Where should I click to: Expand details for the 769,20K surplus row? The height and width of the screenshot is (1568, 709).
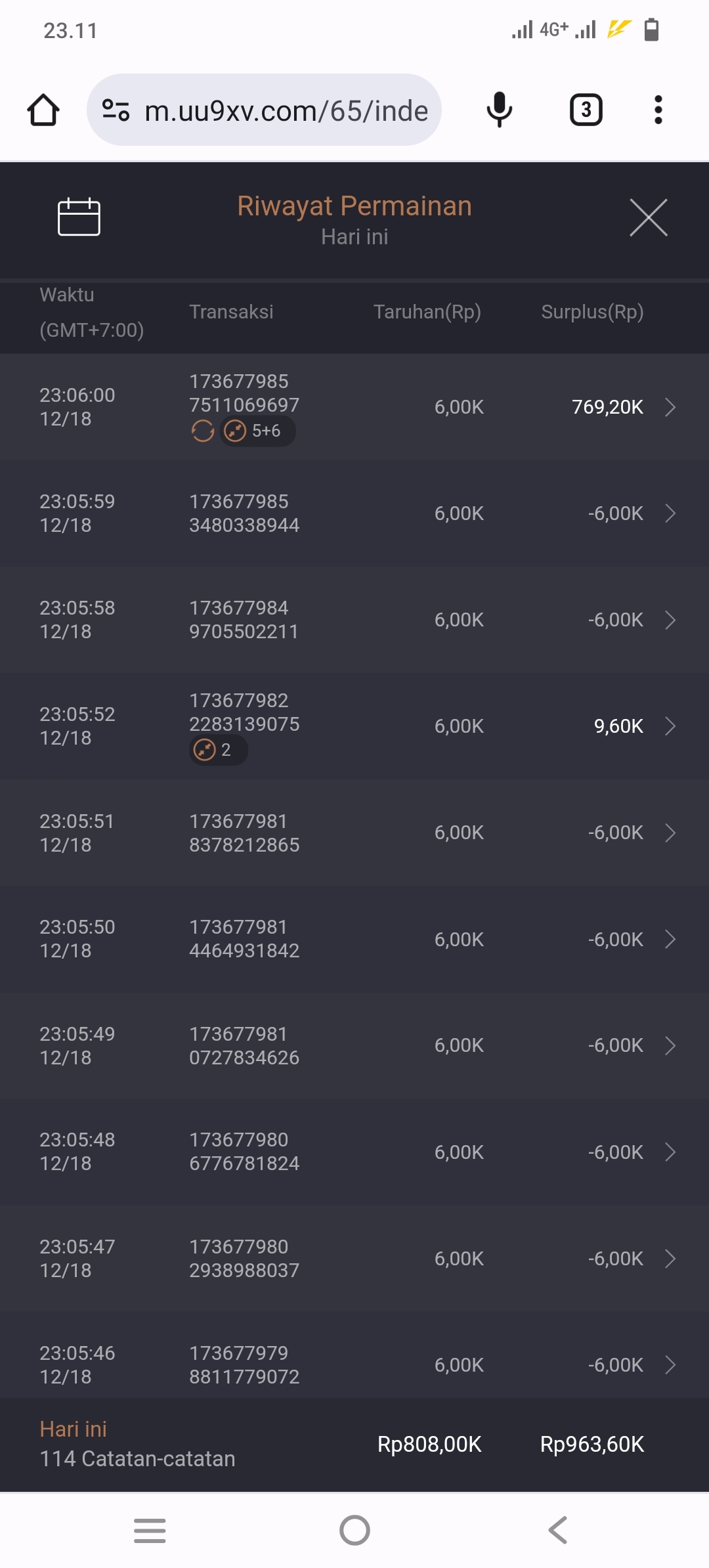pyautogui.click(x=670, y=407)
